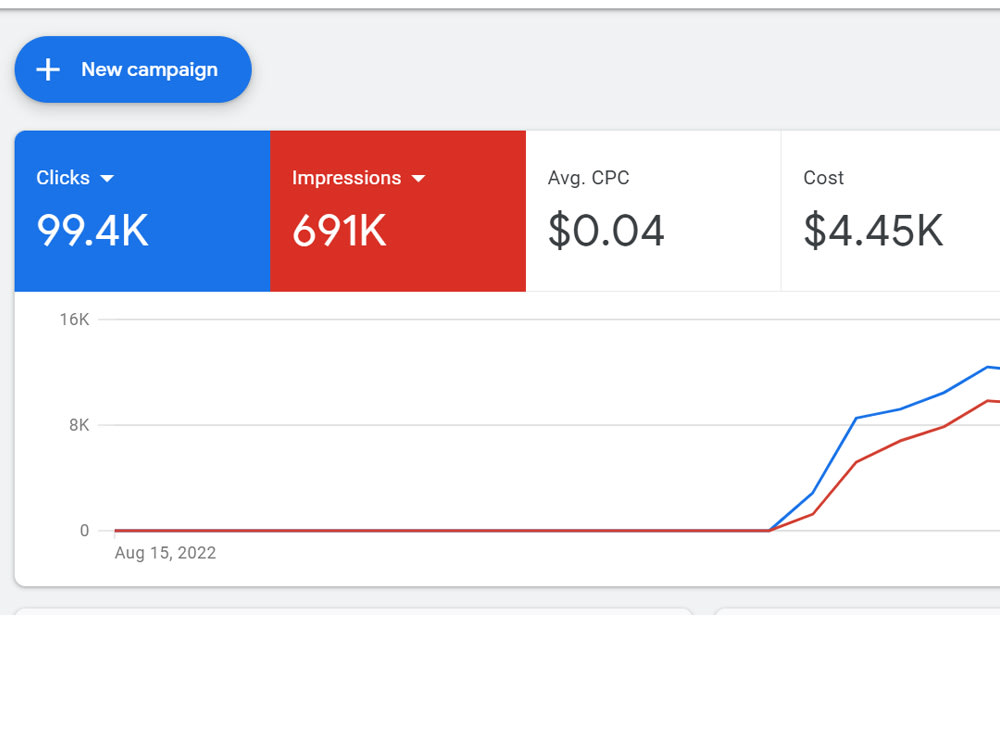Click the 0 axis label
This screenshot has height=750, width=1000.
[84, 531]
